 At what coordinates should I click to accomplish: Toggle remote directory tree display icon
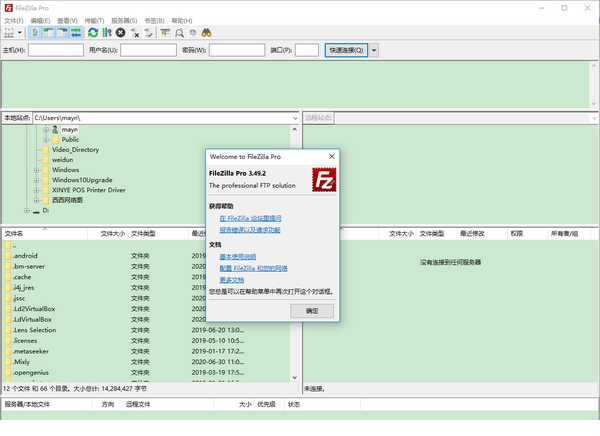(62, 33)
